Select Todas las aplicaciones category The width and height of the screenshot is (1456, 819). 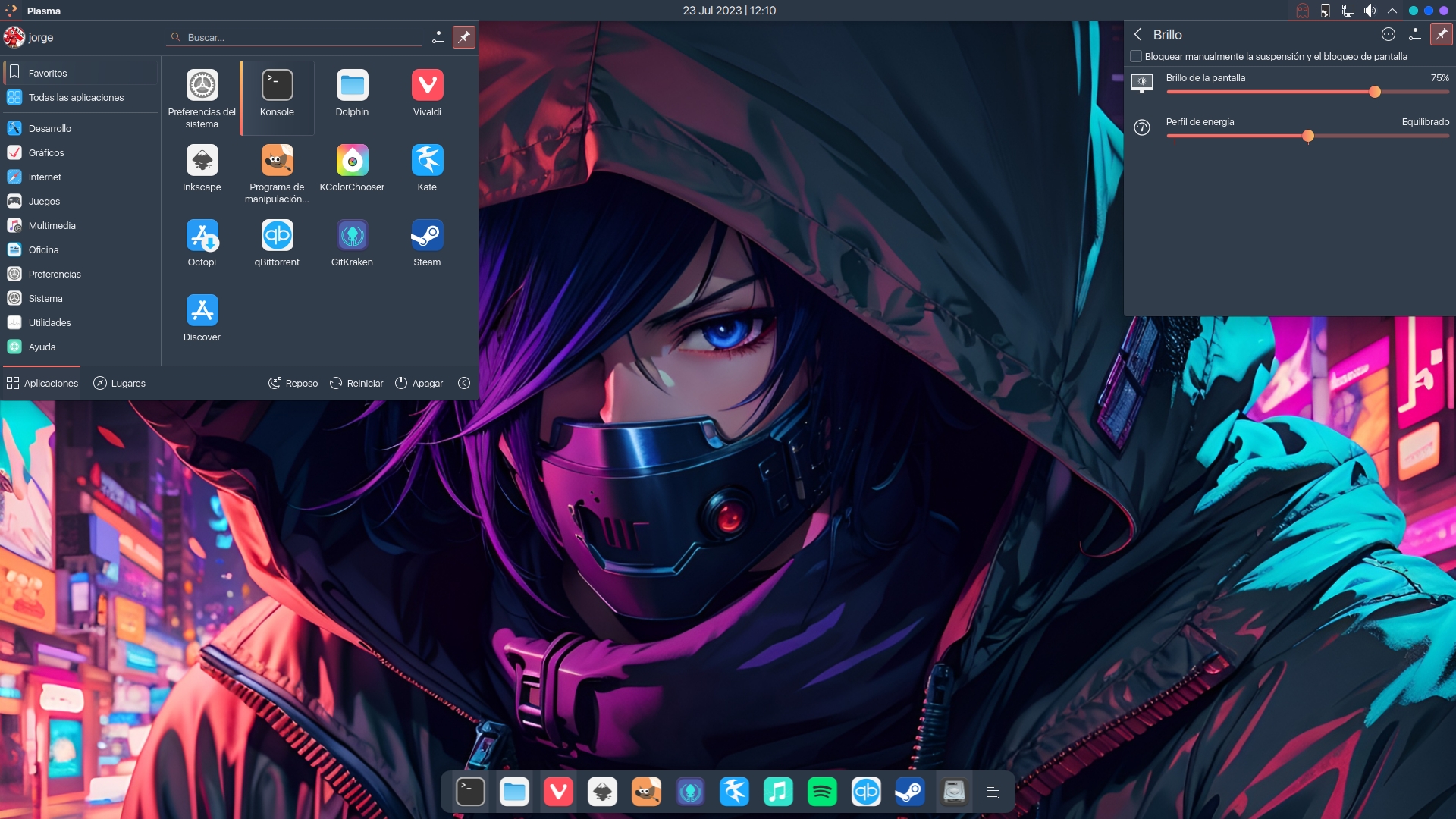point(80,97)
